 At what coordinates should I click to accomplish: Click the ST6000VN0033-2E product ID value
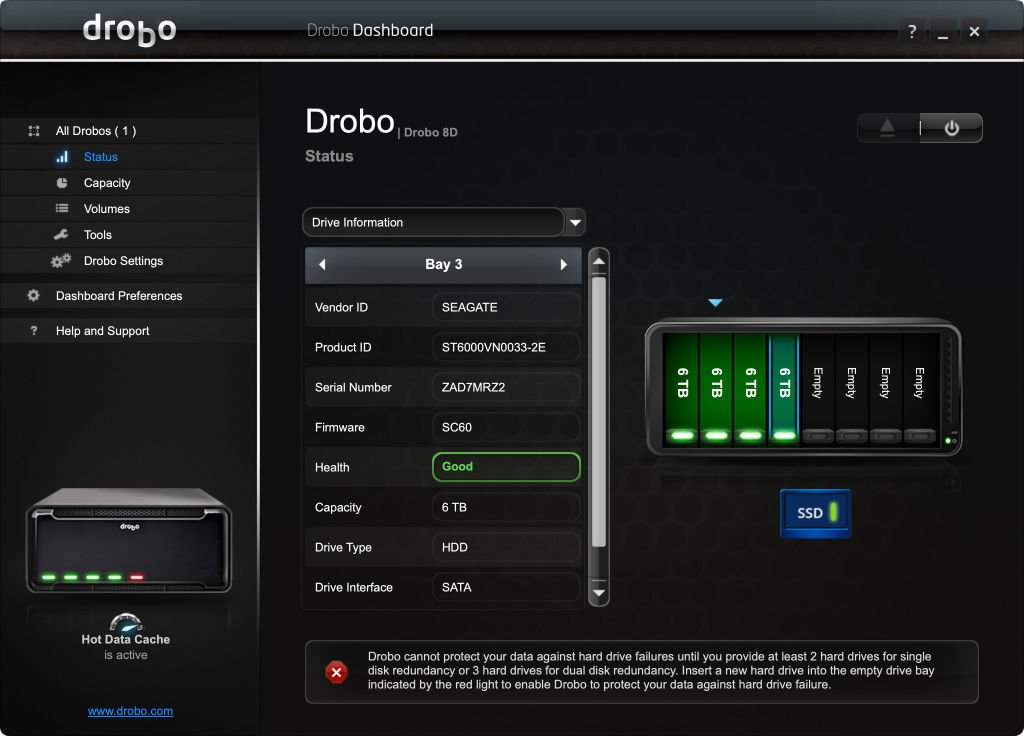(506, 347)
